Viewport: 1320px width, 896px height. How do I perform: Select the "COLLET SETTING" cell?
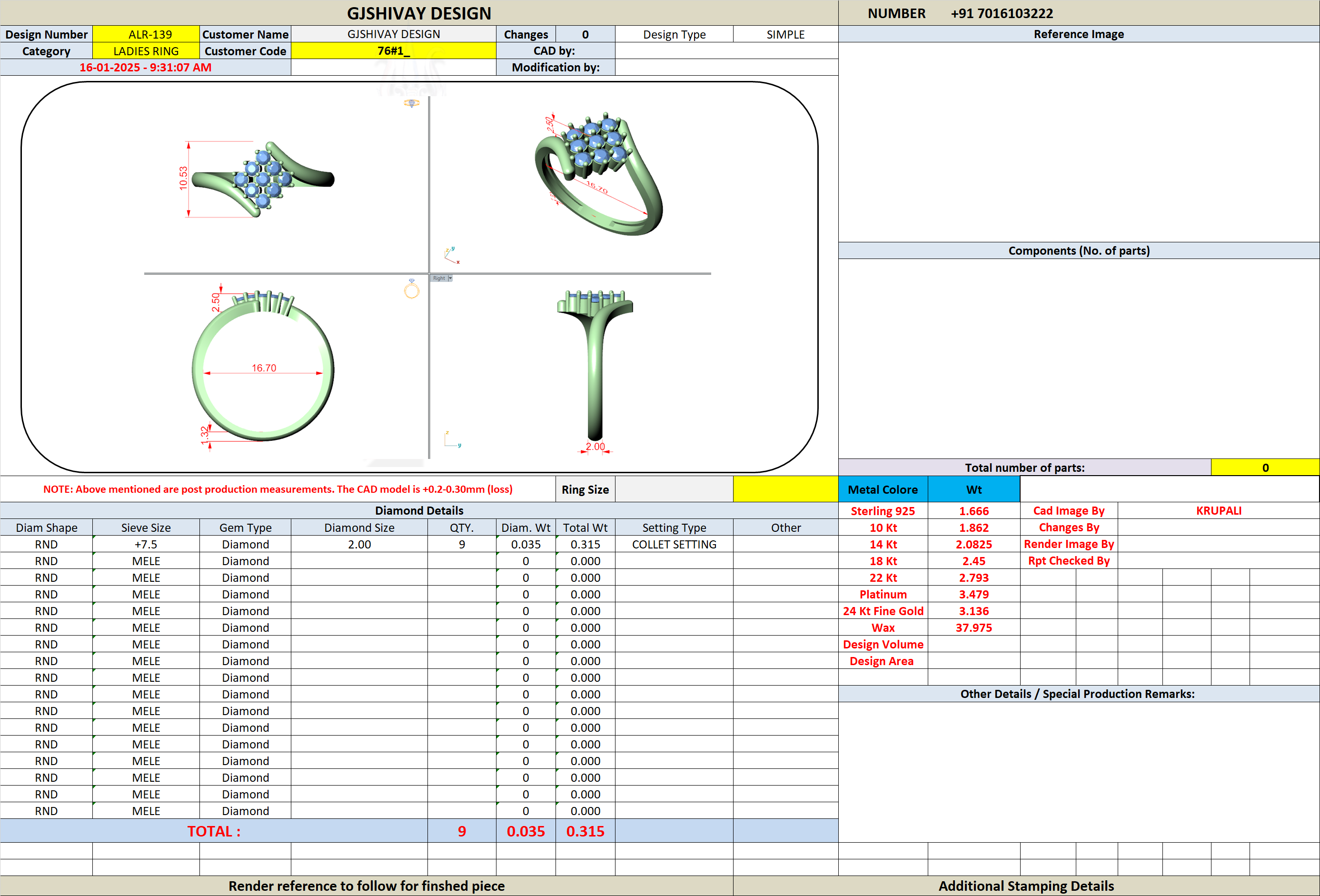(x=674, y=544)
